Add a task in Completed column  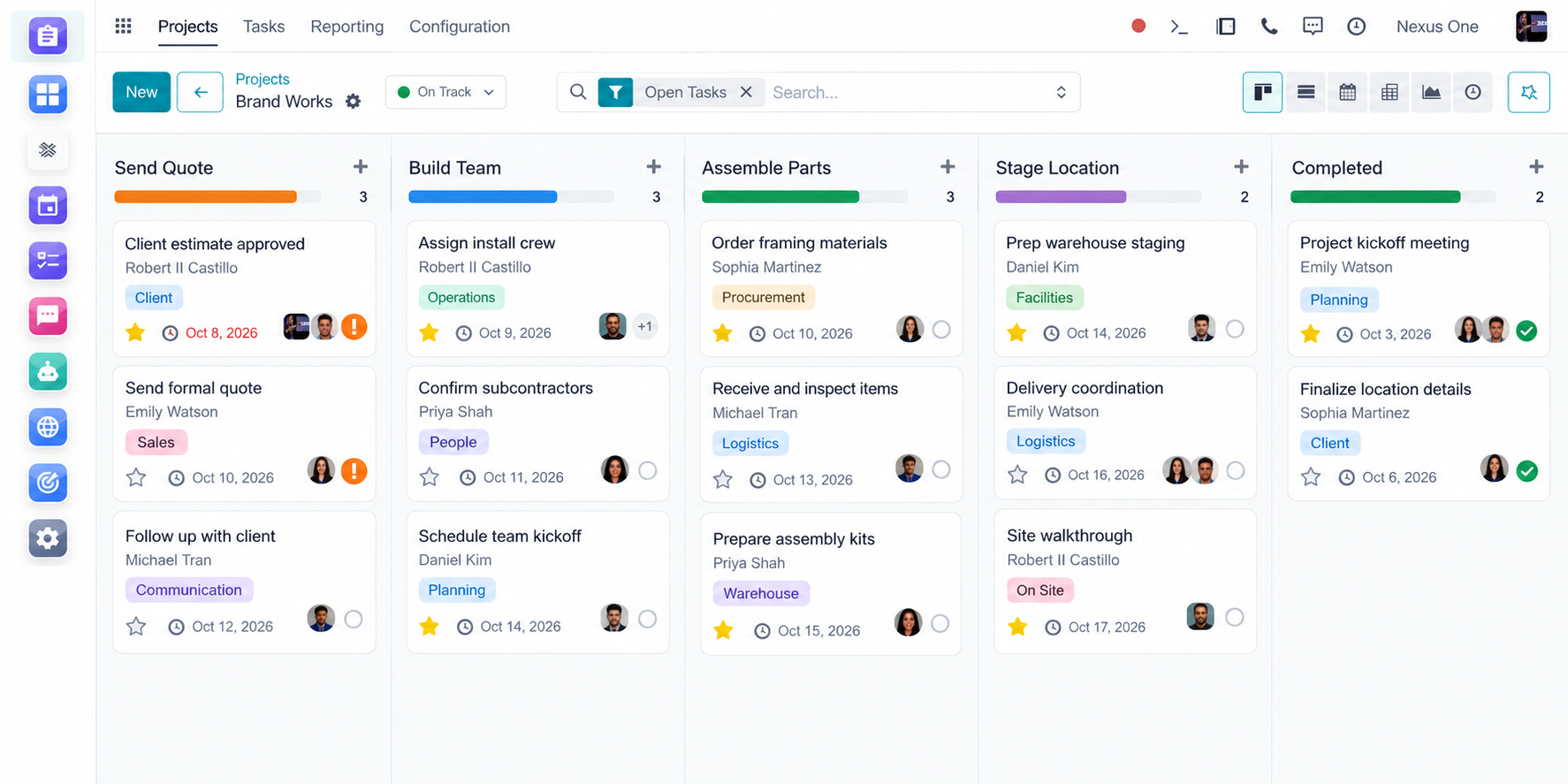click(1536, 166)
